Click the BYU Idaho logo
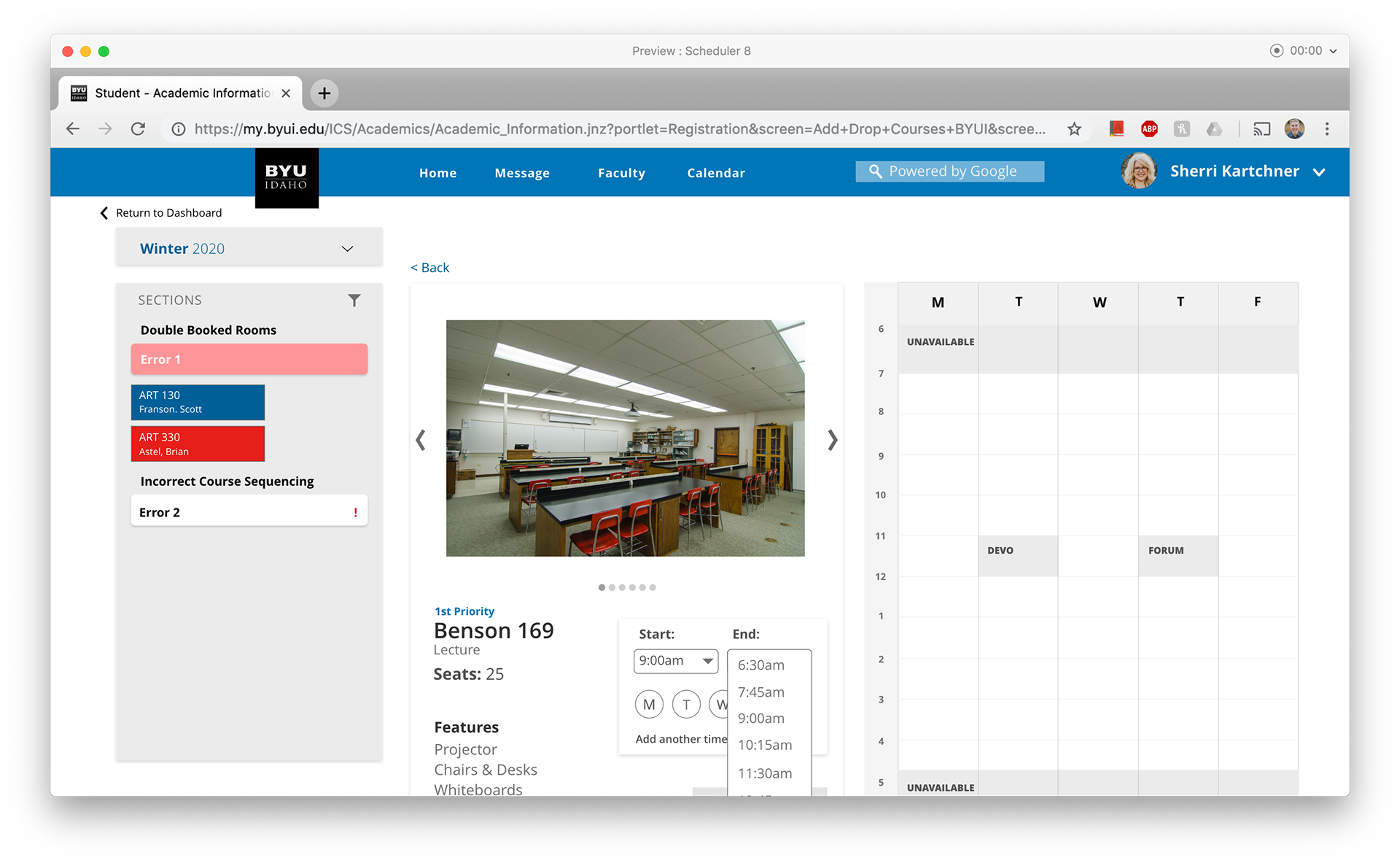 coord(287,178)
